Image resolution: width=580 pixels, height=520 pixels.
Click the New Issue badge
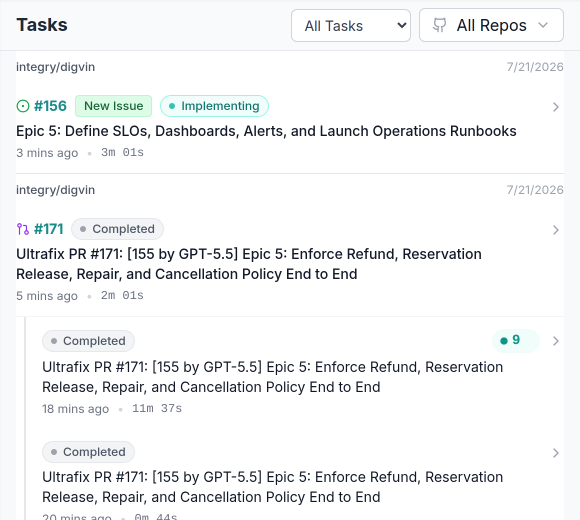click(x=114, y=106)
